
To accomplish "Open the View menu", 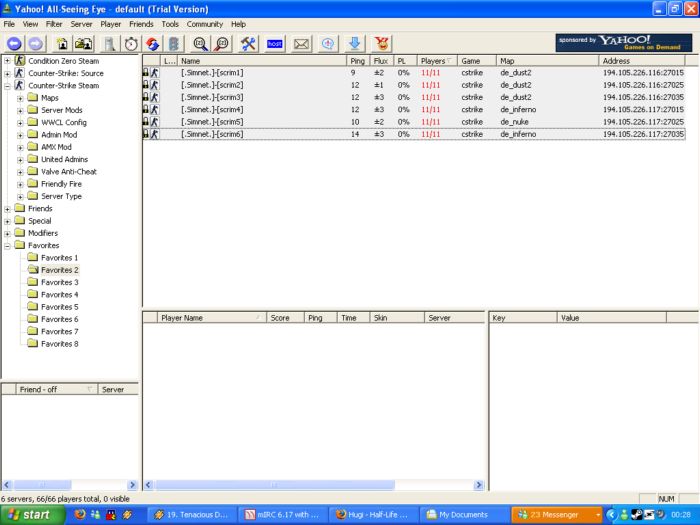I will tap(30, 24).
